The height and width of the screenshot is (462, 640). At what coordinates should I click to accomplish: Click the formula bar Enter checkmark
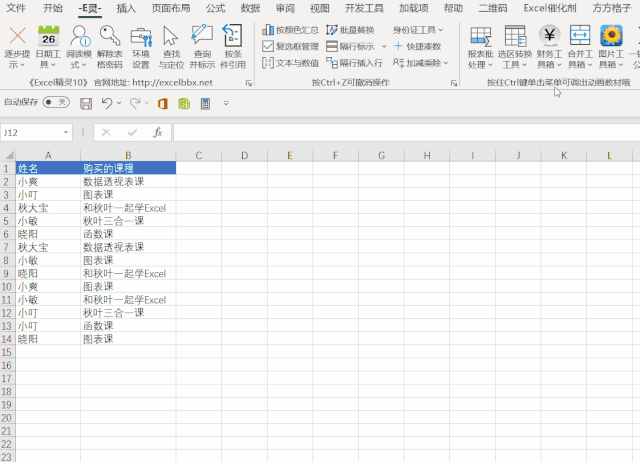click(x=132, y=132)
